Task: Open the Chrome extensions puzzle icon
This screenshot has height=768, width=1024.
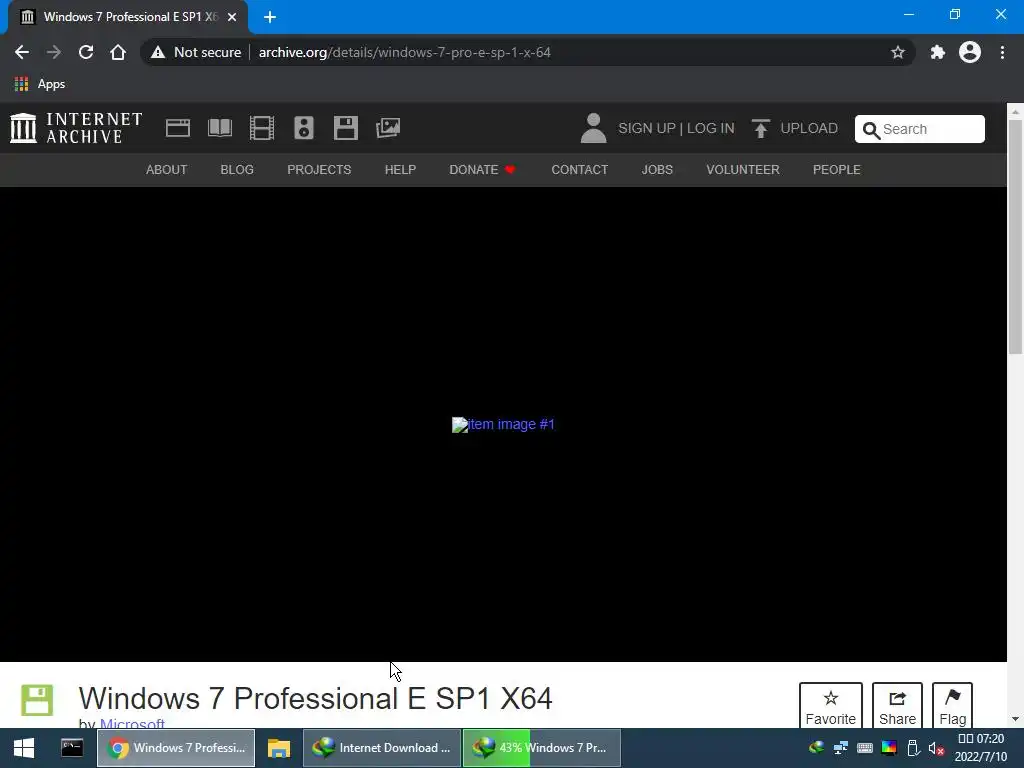Action: click(x=938, y=52)
